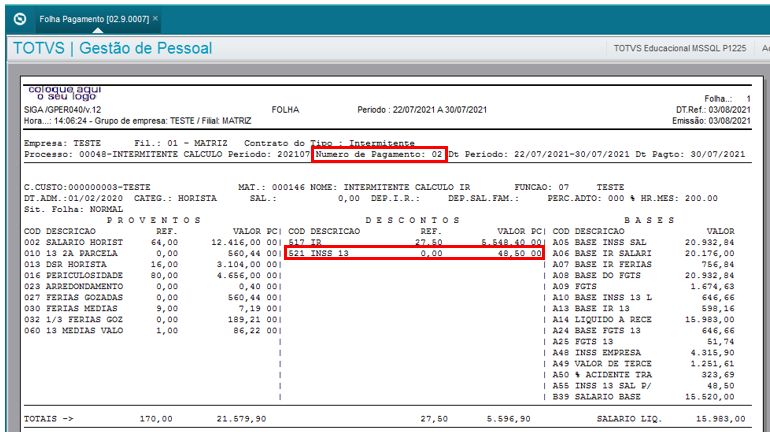Click the DT.ADM.:01/02/2020 value
This screenshot has width=770, height=432.
click(74, 198)
